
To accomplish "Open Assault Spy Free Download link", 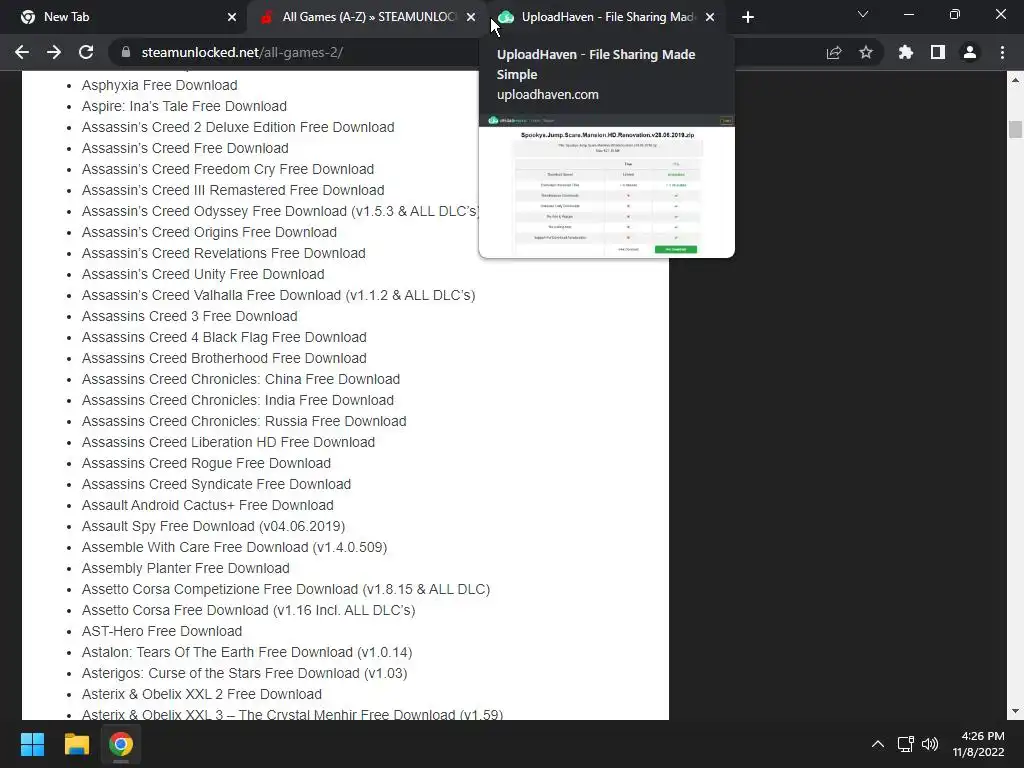I will click(214, 526).
